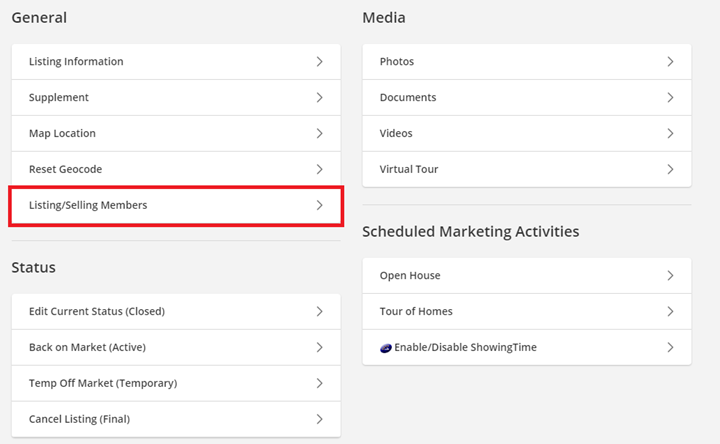
Task: Open the Videos section
Action: coord(527,133)
